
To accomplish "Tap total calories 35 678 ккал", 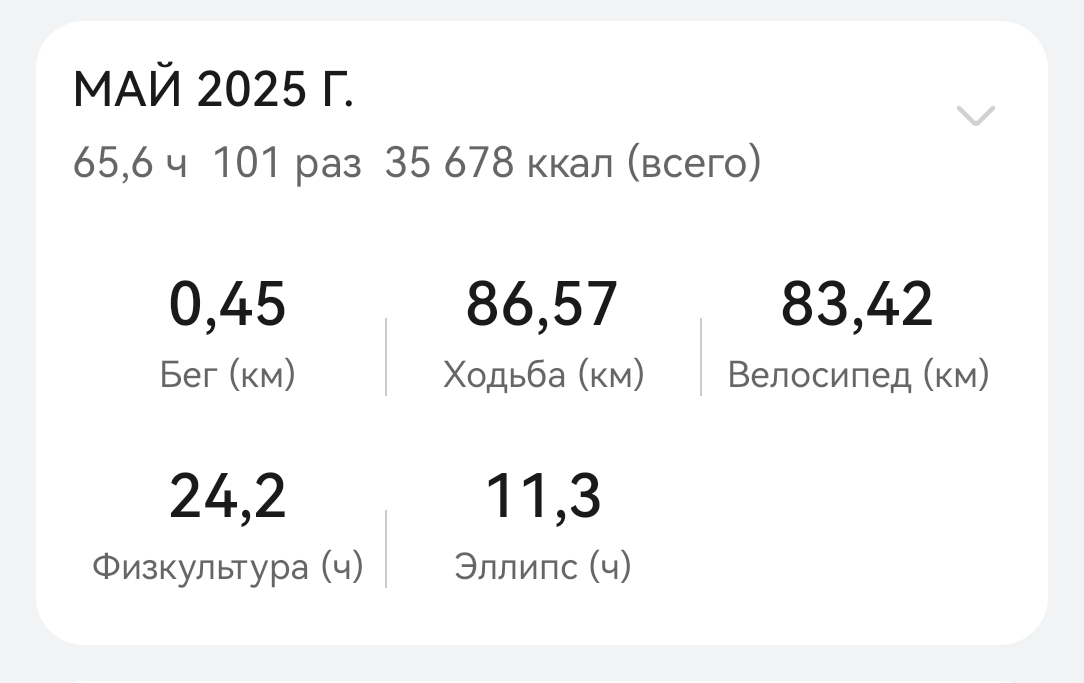I will pos(498,163).
